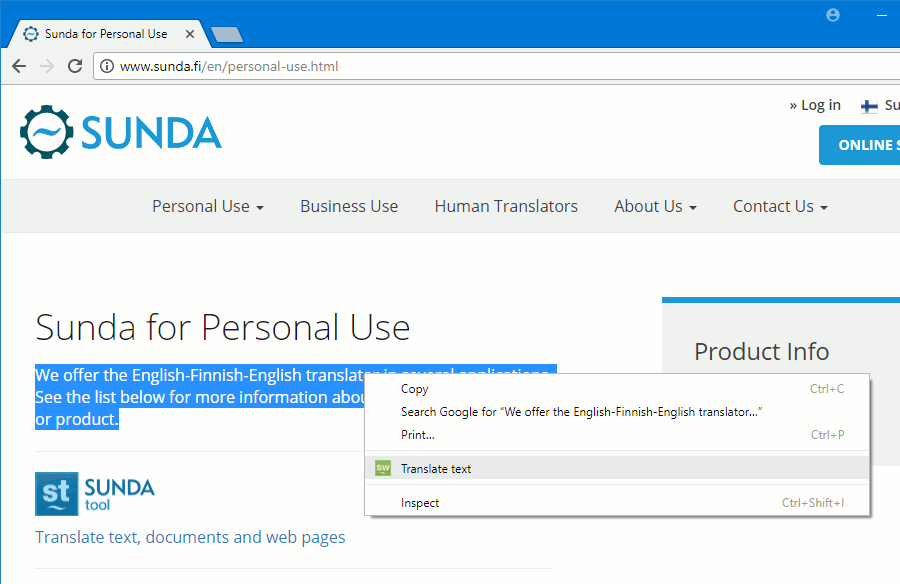The width and height of the screenshot is (900, 584).
Task: Select Search Google for selected text
Action: [x=617, y=412]
